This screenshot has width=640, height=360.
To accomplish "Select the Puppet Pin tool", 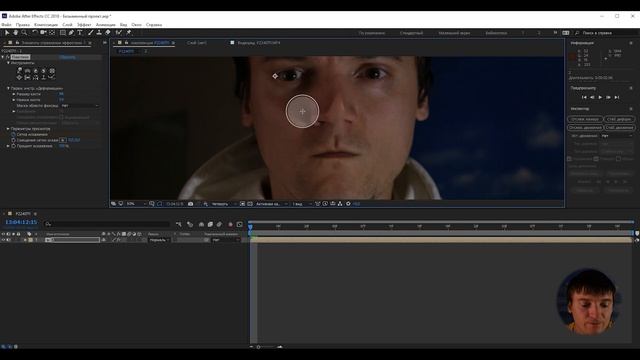I will 129,33.
